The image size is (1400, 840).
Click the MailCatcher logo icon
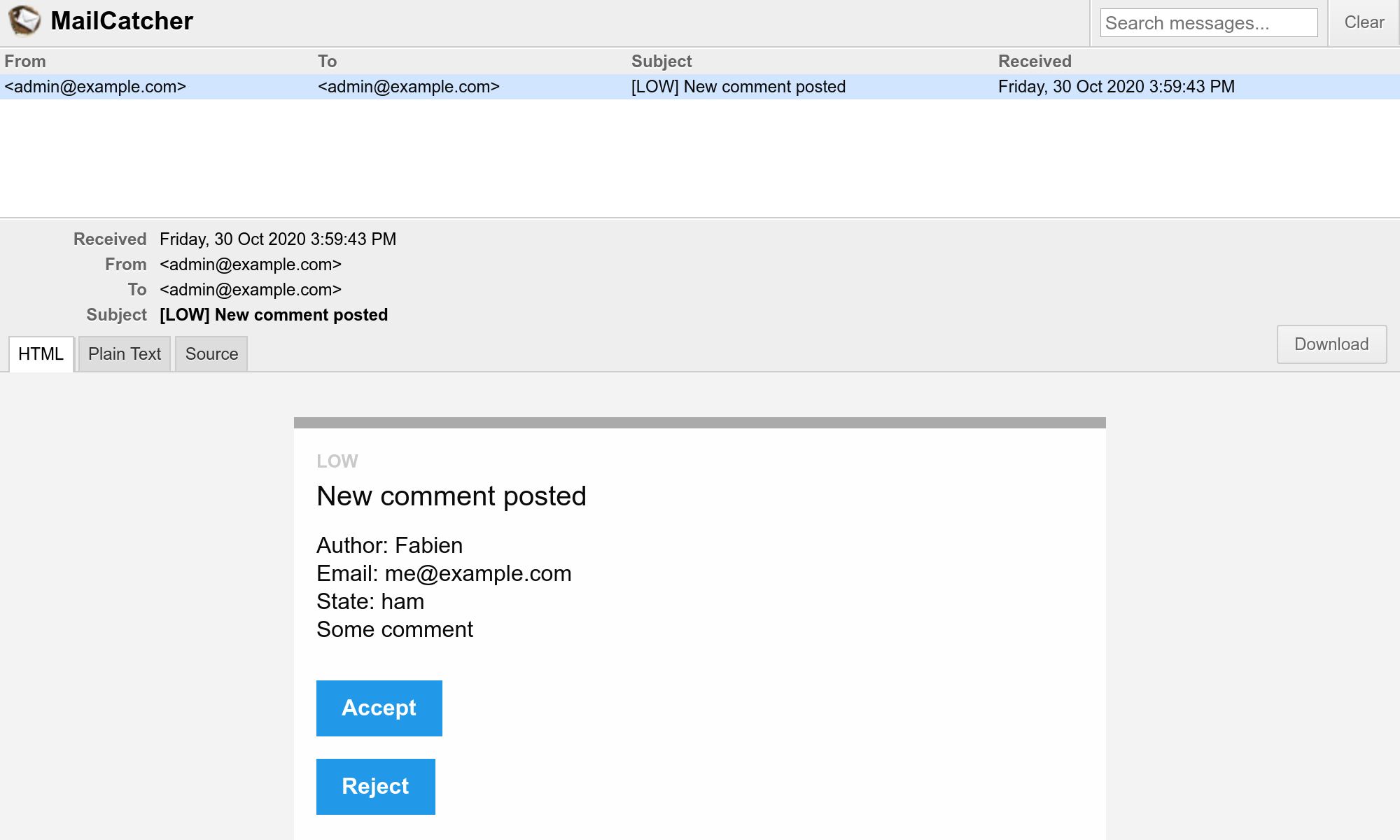(24, 21)
